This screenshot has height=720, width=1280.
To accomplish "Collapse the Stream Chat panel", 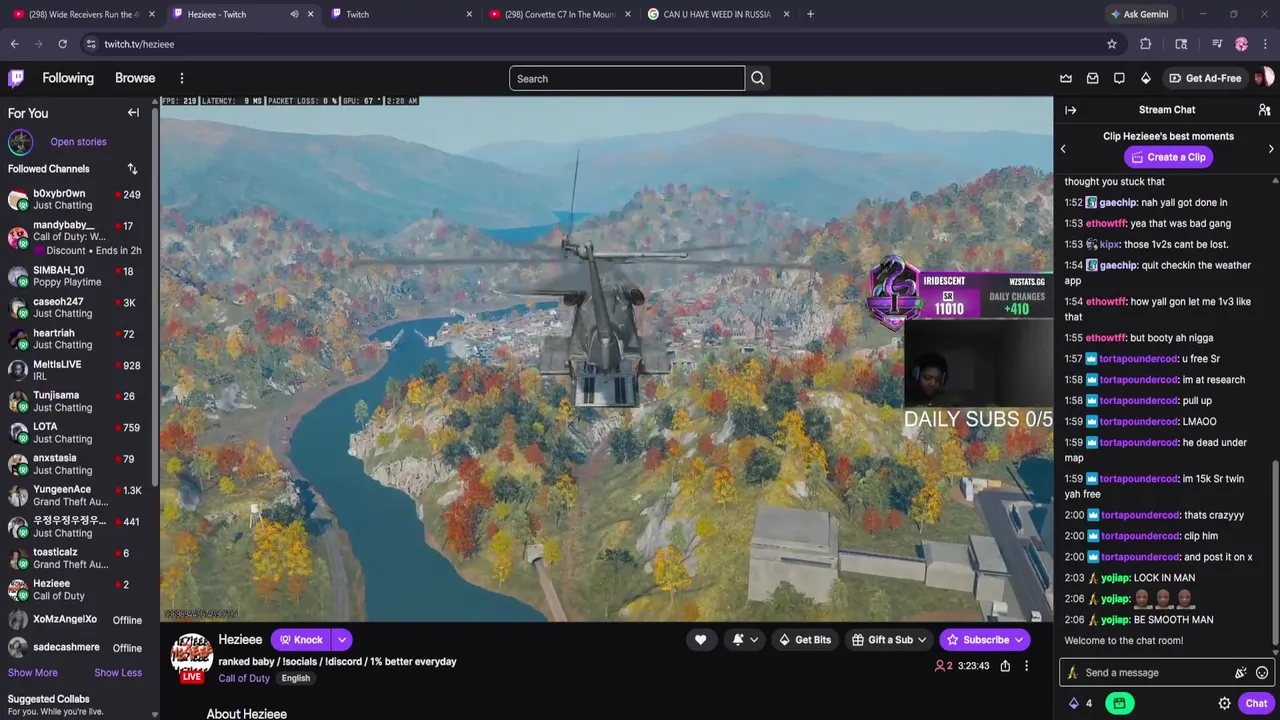I will [1071, 110].
